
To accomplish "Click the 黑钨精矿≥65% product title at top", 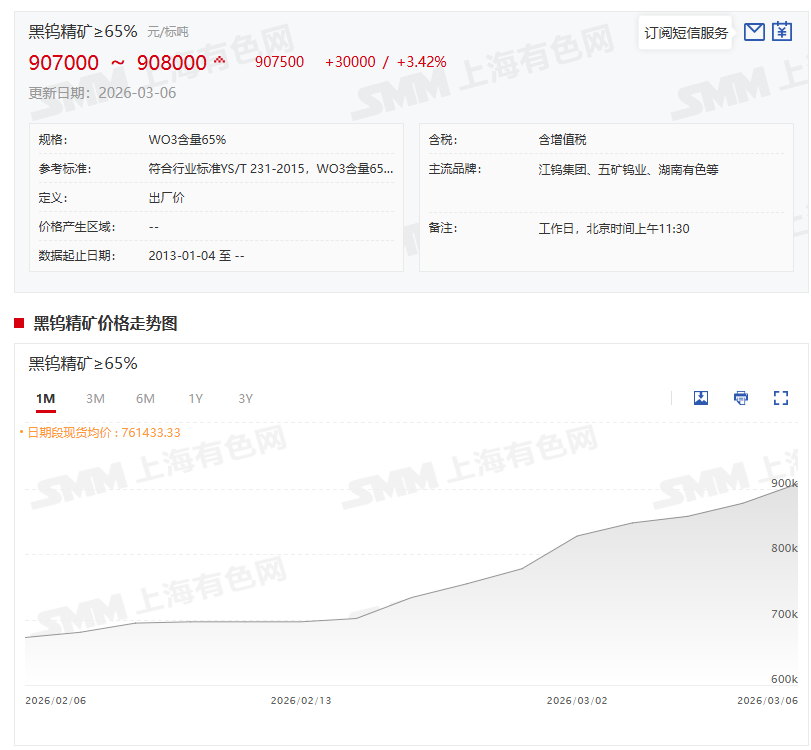I will [x=83, y=31].
